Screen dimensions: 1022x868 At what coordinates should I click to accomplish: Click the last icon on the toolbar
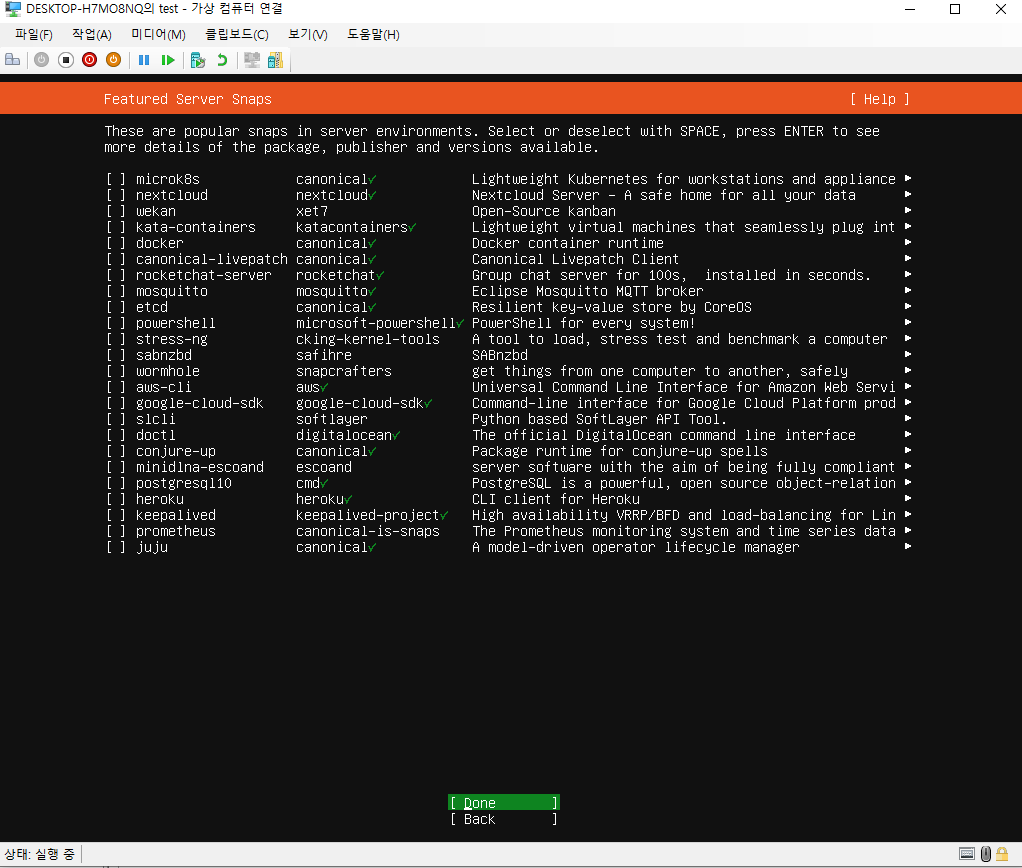(x=275, y=60)
